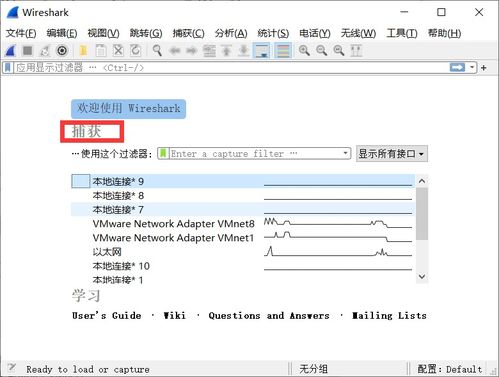Toggle auto-scroll during live capture button
The height and width of the screenshot is (377, 499).
[x=262, y=51]
